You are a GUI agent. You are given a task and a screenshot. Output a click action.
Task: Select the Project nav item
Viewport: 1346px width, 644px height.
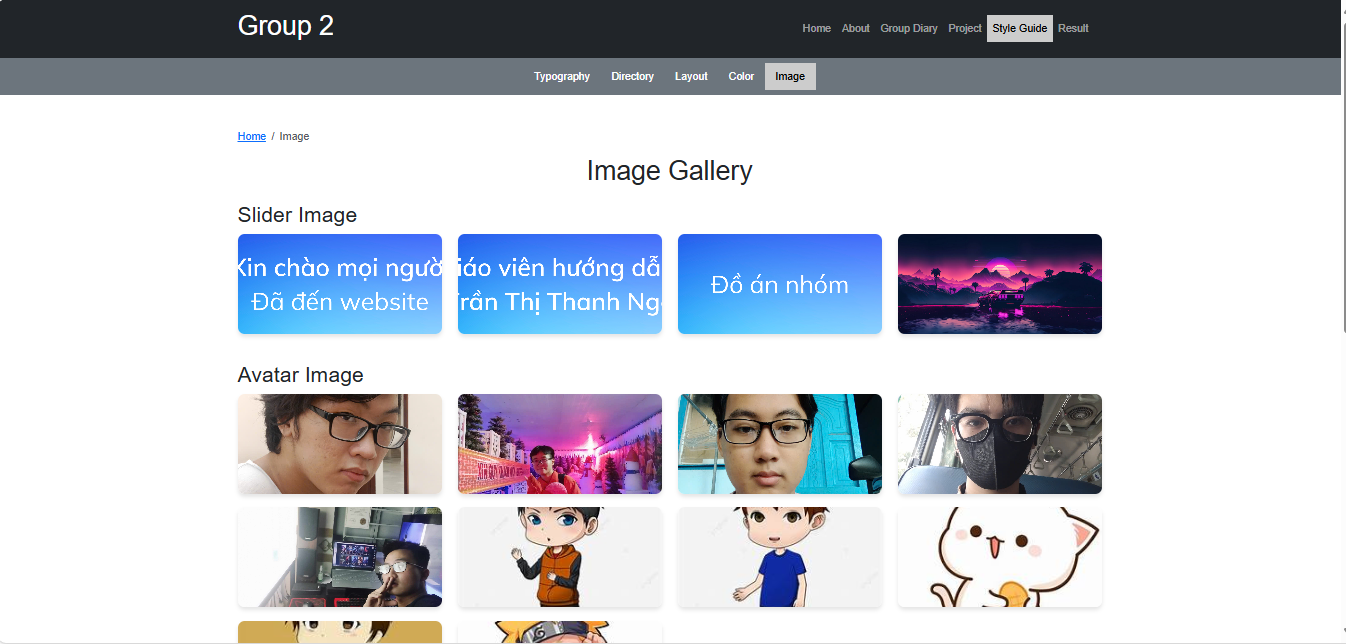964,28
